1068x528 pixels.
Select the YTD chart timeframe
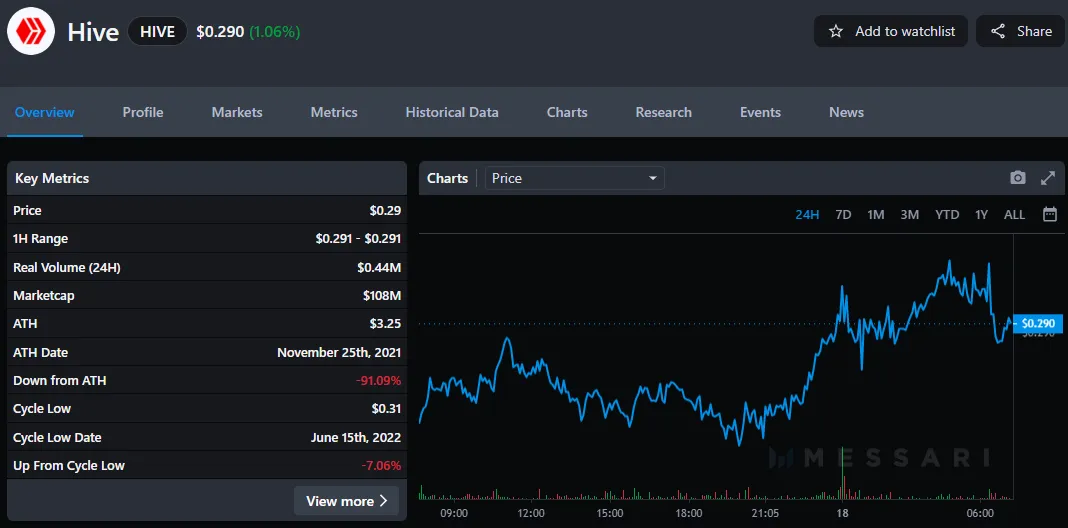coord(947,215)
